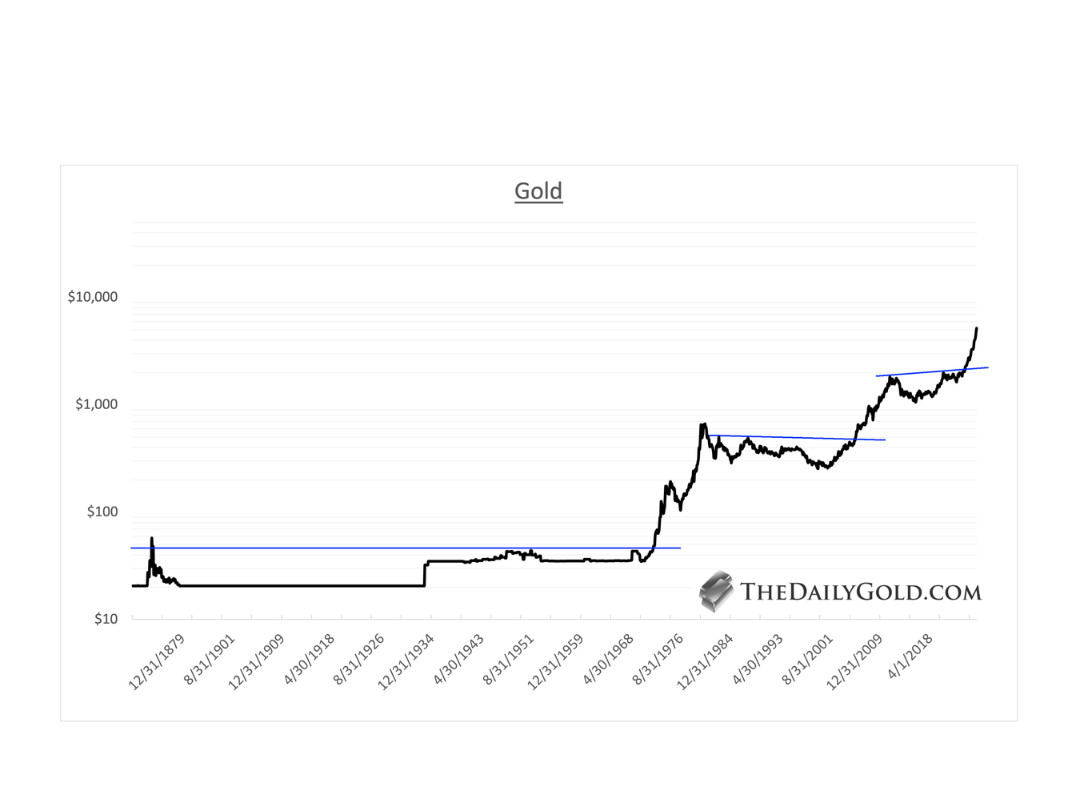The height and width of the screenshot is (797, 1080).
Task: Click the upper blue trendline above $1,000
Action: [930, 372]
